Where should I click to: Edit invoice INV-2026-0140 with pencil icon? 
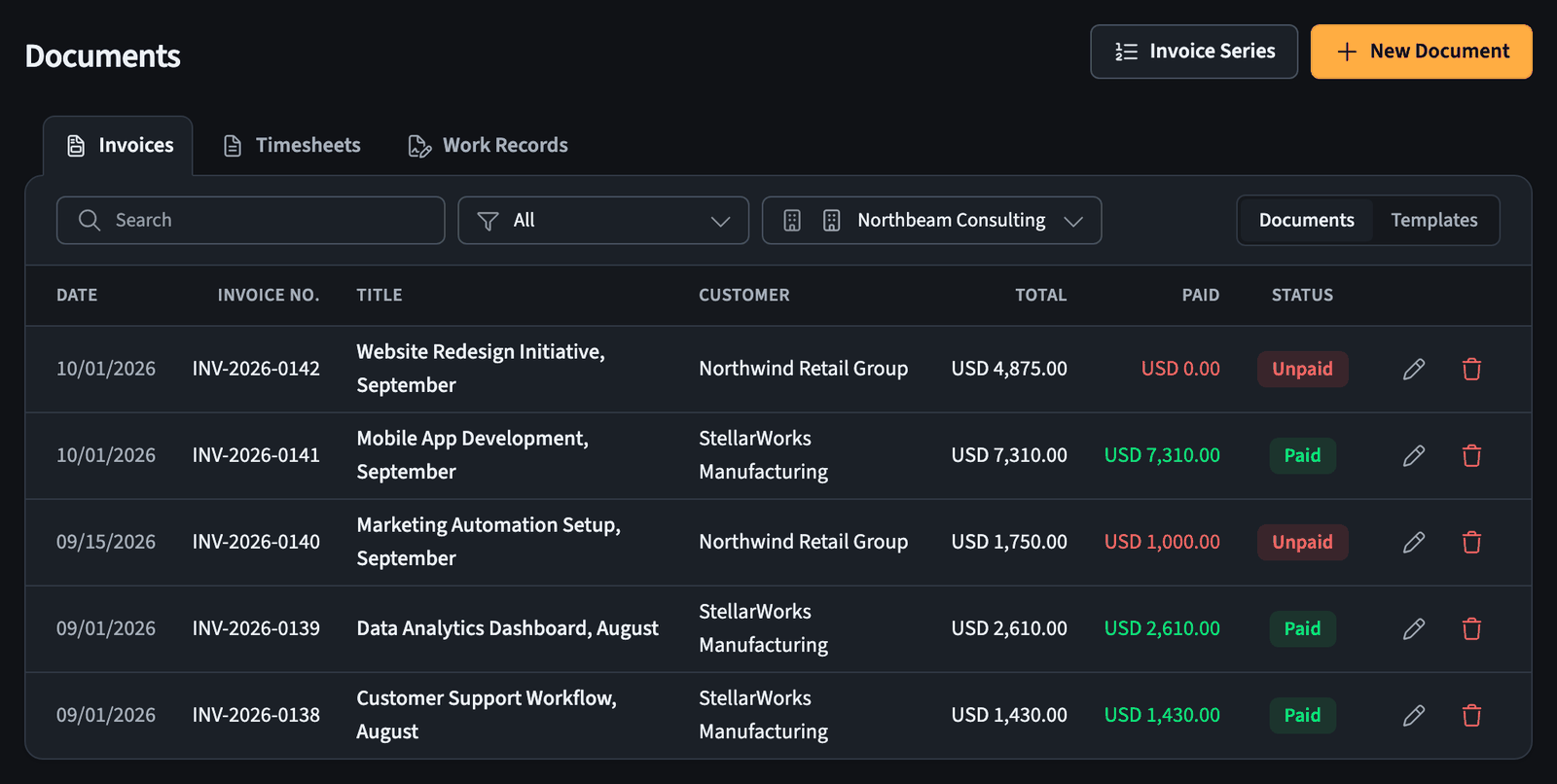[x=1414, y=542]
